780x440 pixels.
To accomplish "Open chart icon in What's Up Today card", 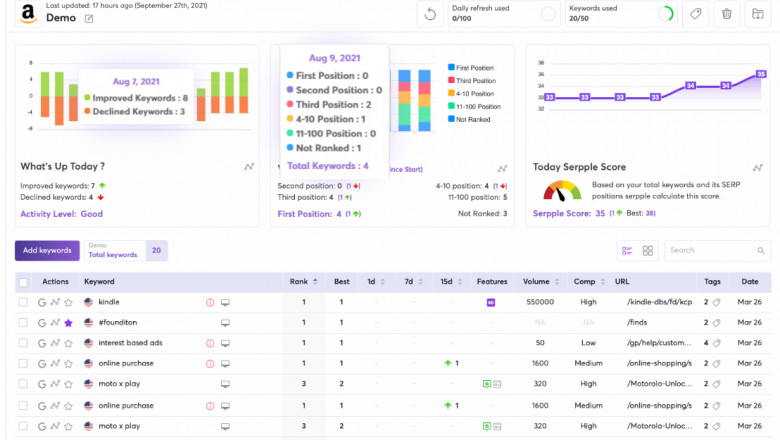I will 249,168.
